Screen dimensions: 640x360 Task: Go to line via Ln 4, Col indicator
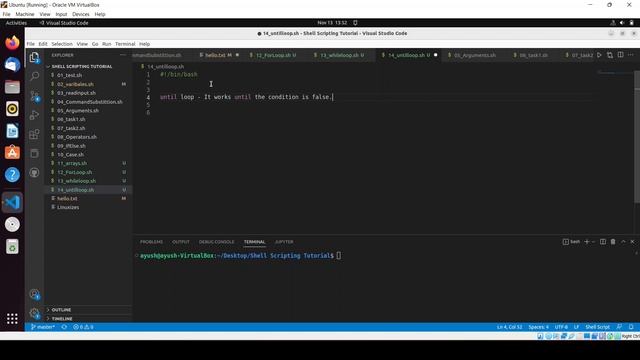coord(509,327)
